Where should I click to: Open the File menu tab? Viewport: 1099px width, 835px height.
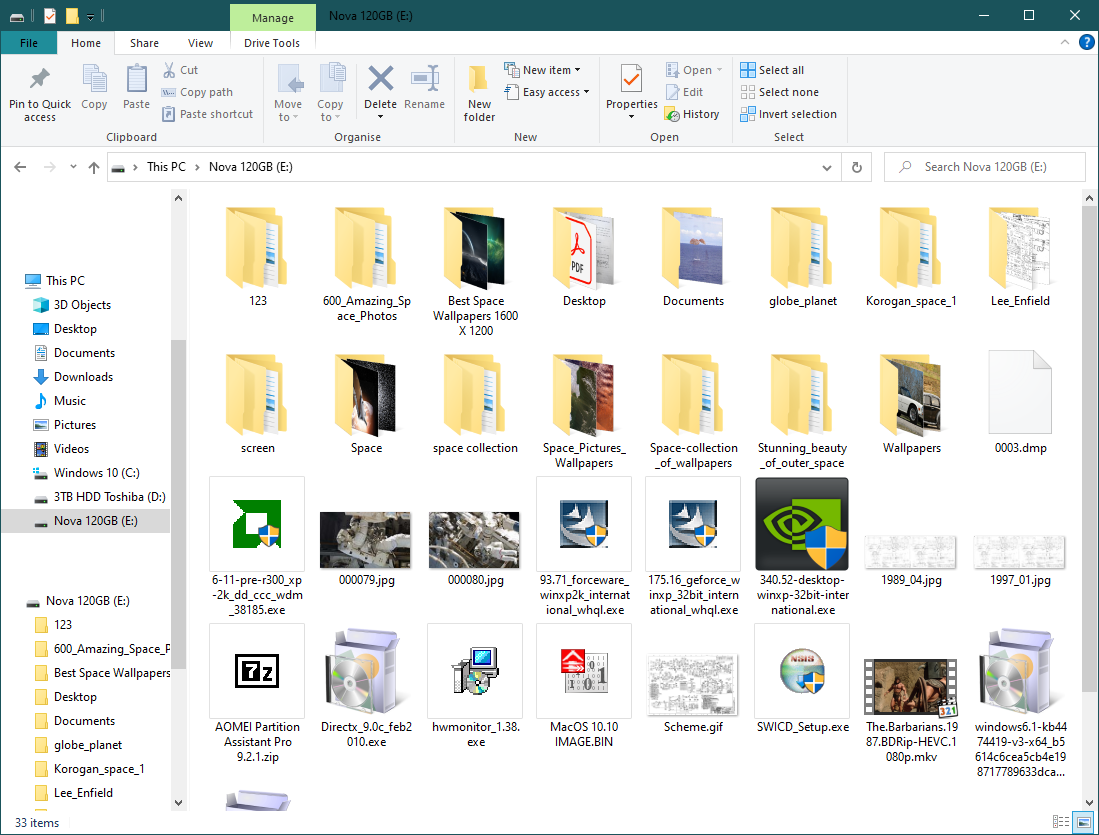tap(29, 43)
